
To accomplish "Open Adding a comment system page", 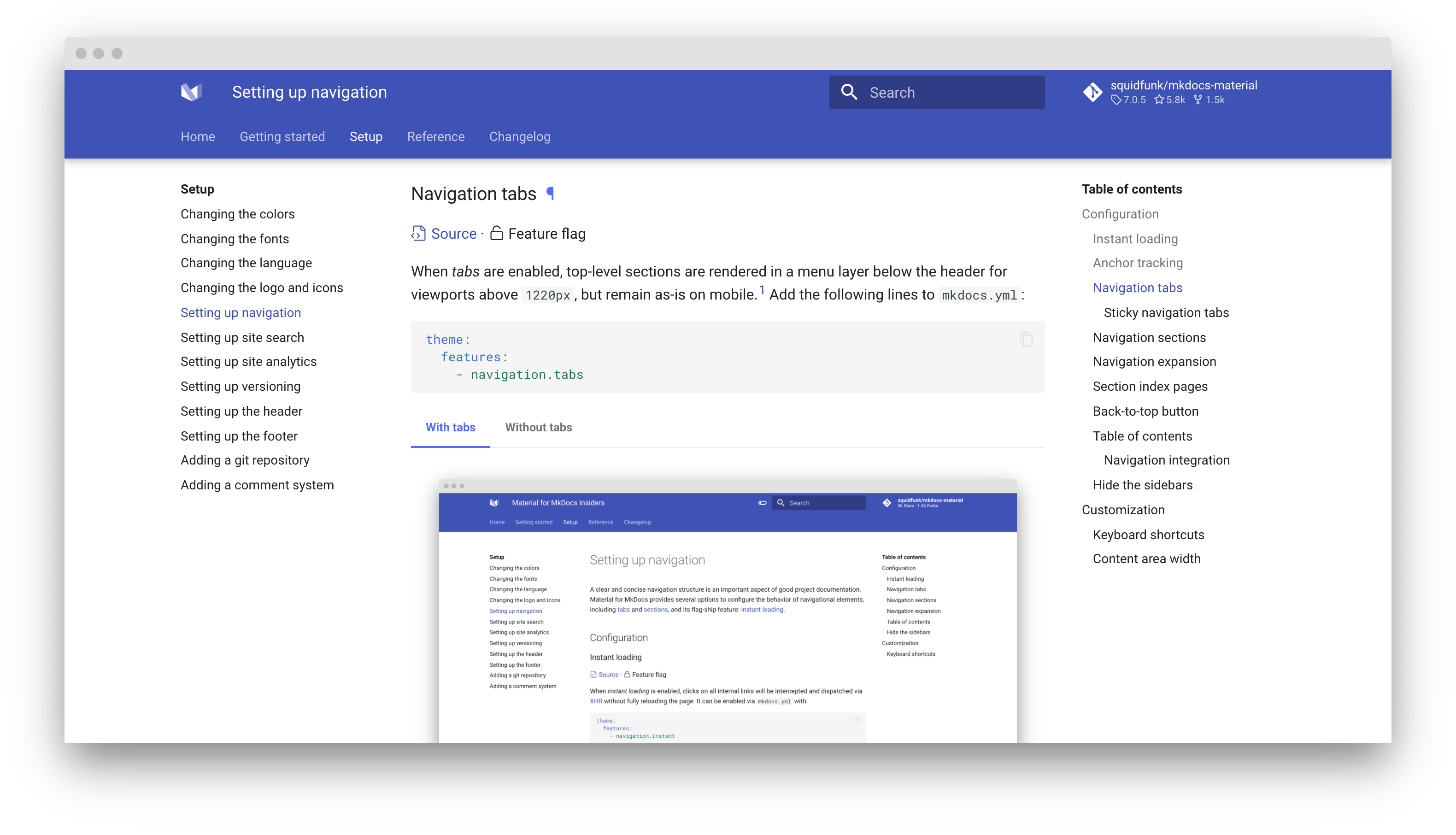I will [258, 485].
